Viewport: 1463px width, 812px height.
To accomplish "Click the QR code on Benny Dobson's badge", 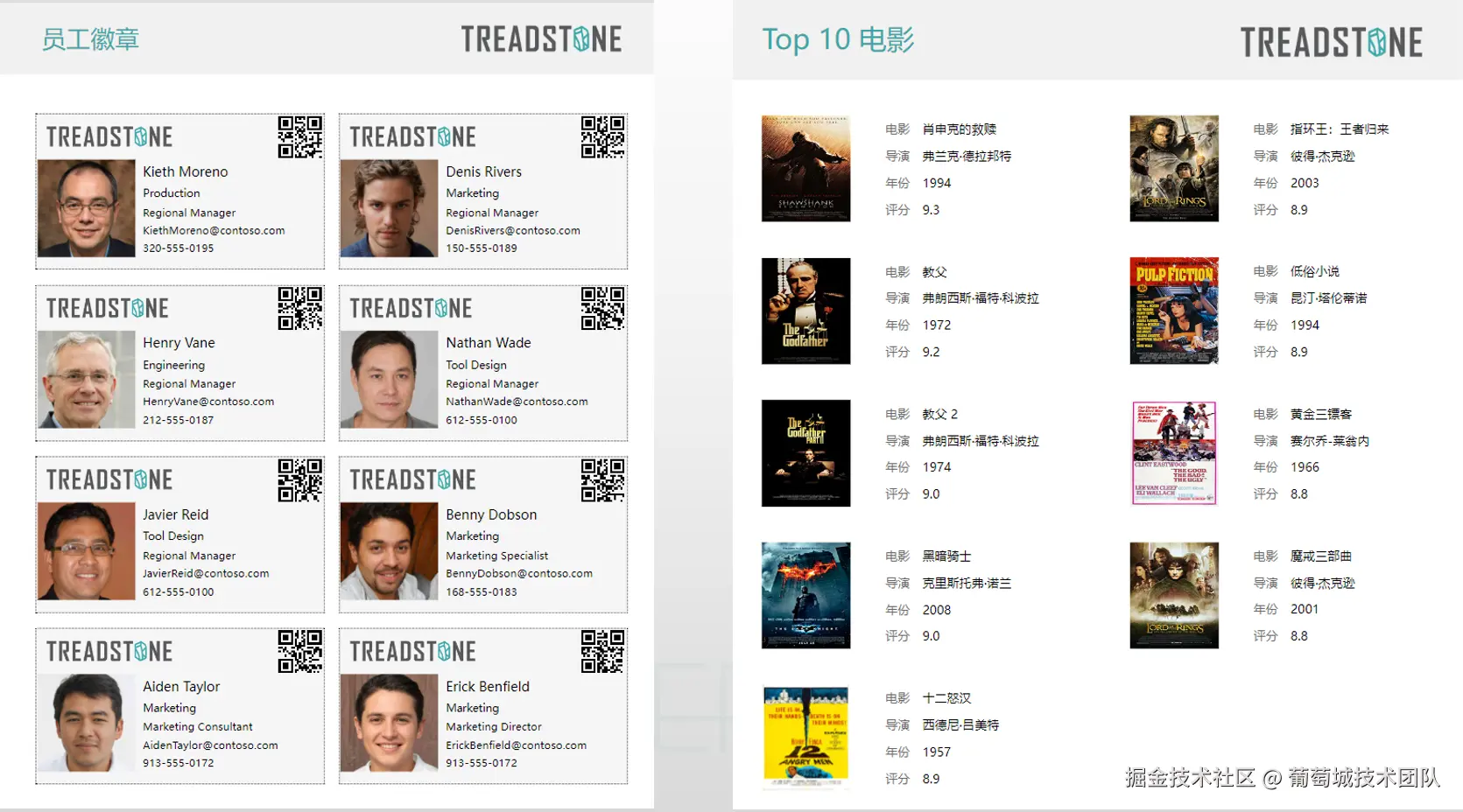I will [x=603, y=480].
